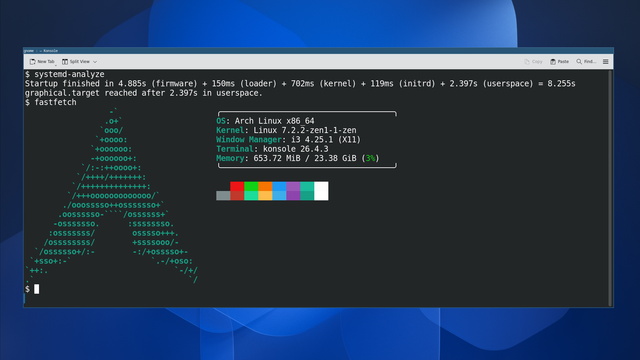Viewport: 640px width, 360px height.
Task: Open the Split View dropdown
Action: click(80, 62)
